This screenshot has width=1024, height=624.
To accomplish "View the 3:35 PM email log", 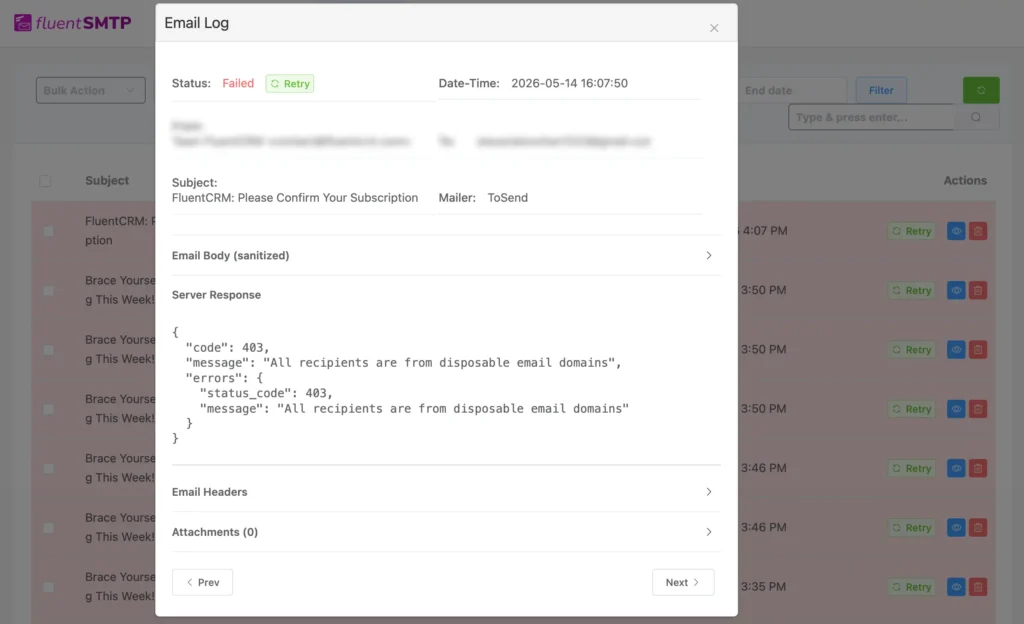I will [956, 587].
